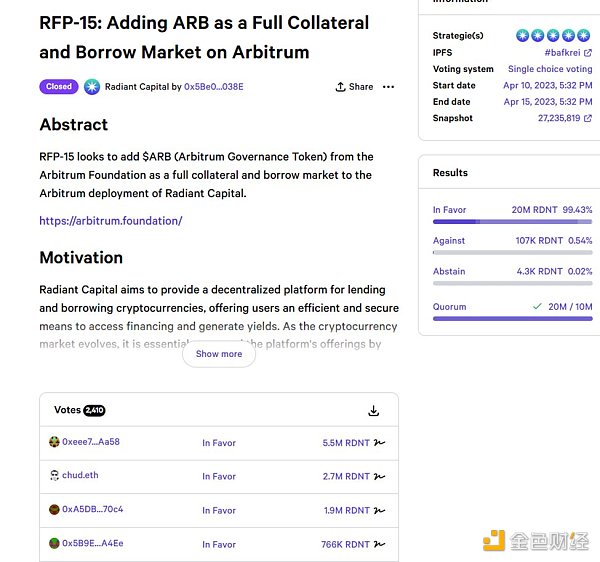Click the 0xA5DB...70c4 voter avatar

[x=54, y=510]
